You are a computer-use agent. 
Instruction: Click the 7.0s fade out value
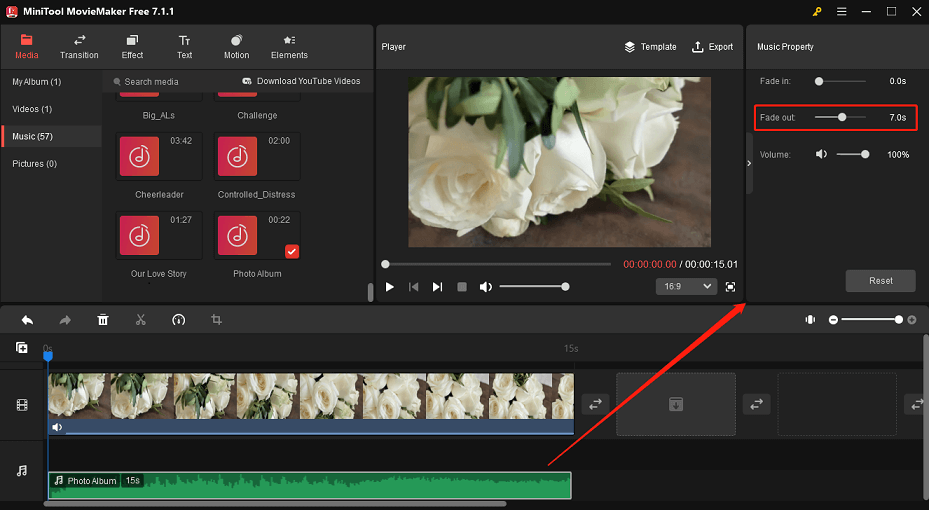898,117
